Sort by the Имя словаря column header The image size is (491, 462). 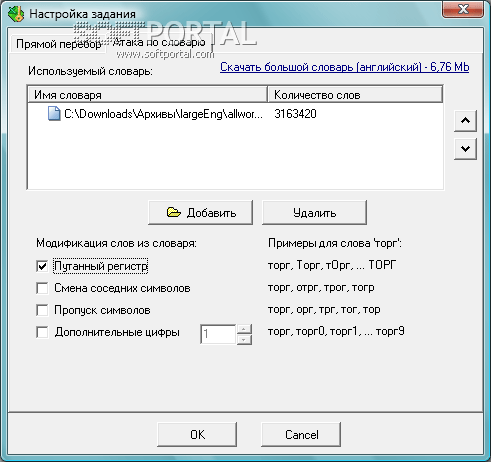(147, 95)
